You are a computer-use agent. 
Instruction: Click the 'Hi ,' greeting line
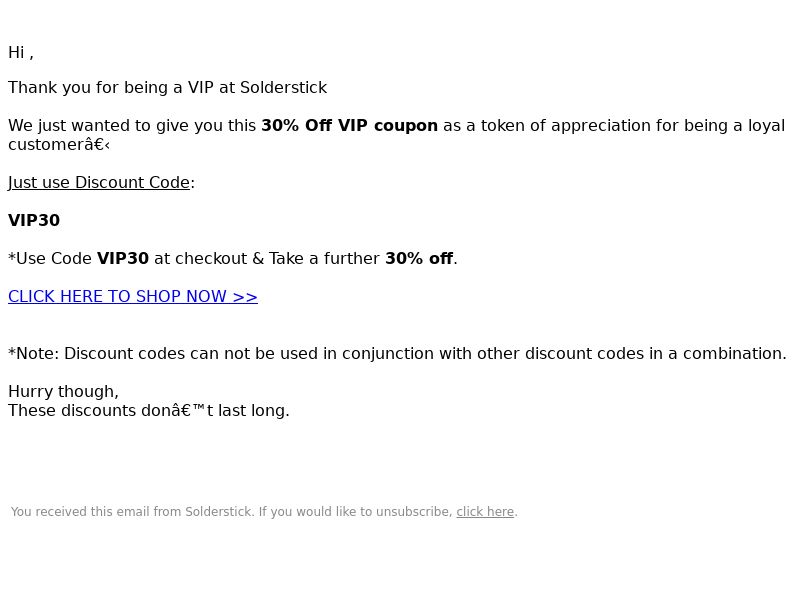tap(21, 53)
